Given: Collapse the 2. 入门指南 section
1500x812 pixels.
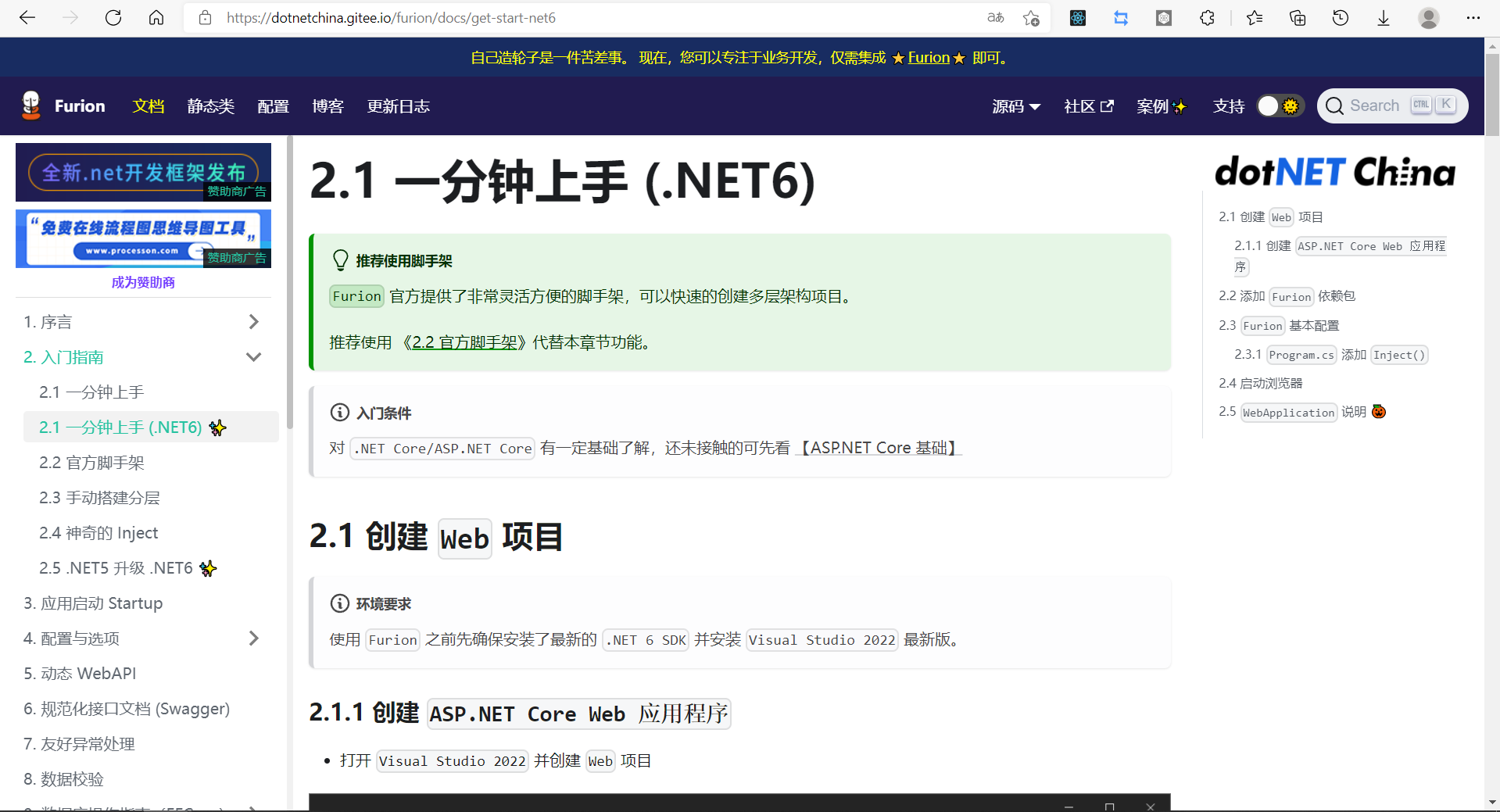Looking at the screenshot, I should [x=253, y=356].
